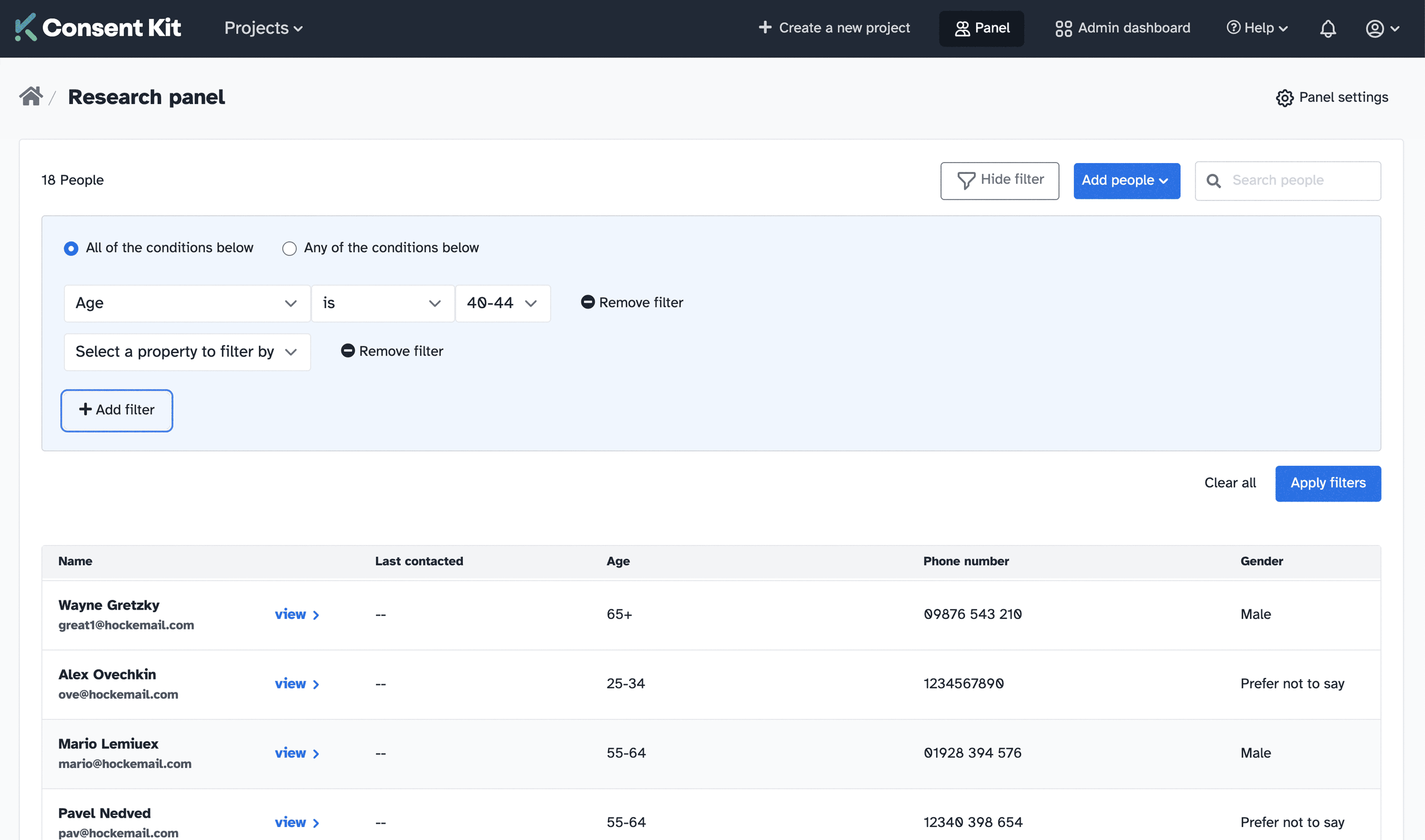
Task: Click the Consent Kit logo
Action: click(96, 26)
